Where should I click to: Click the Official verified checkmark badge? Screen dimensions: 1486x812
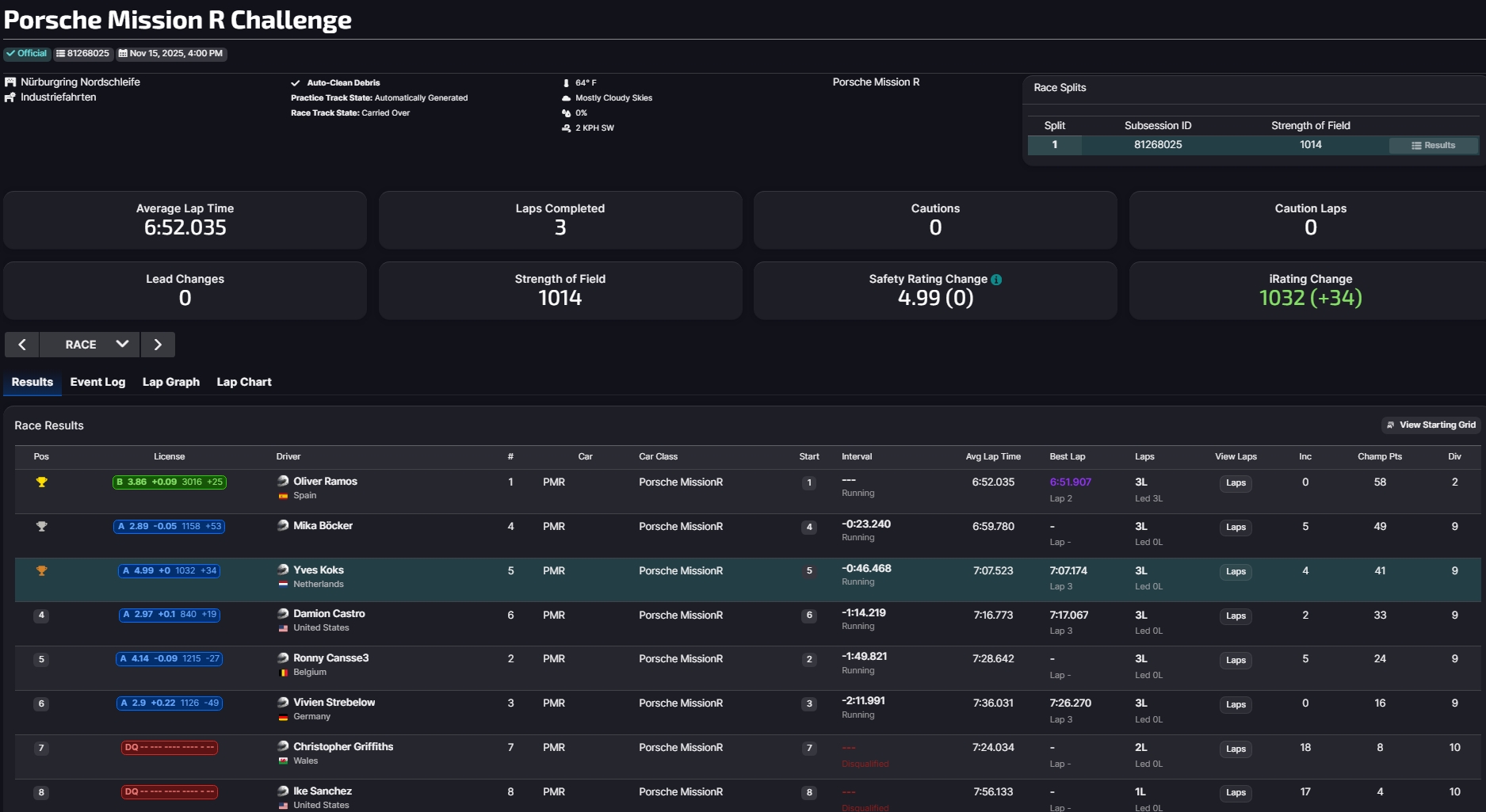tap(11, 53)
